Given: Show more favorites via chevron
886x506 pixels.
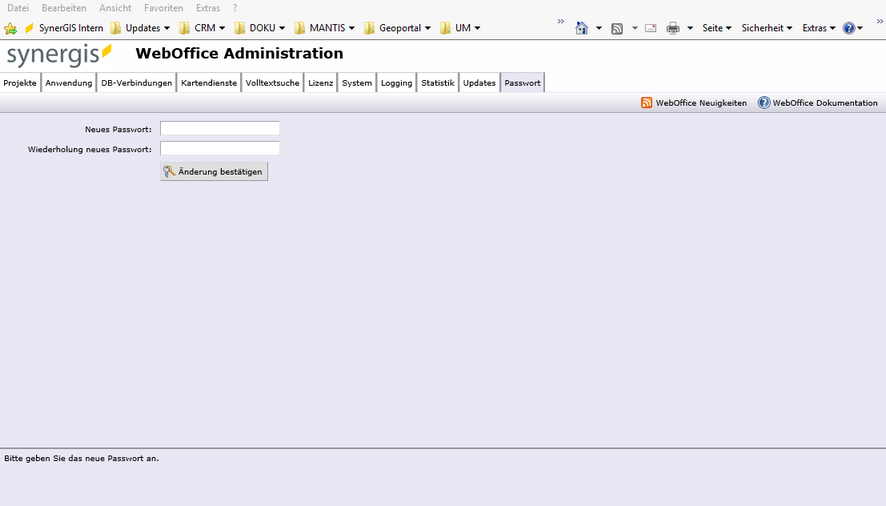Looking at the screenshot, I should (x=561, y=21).
